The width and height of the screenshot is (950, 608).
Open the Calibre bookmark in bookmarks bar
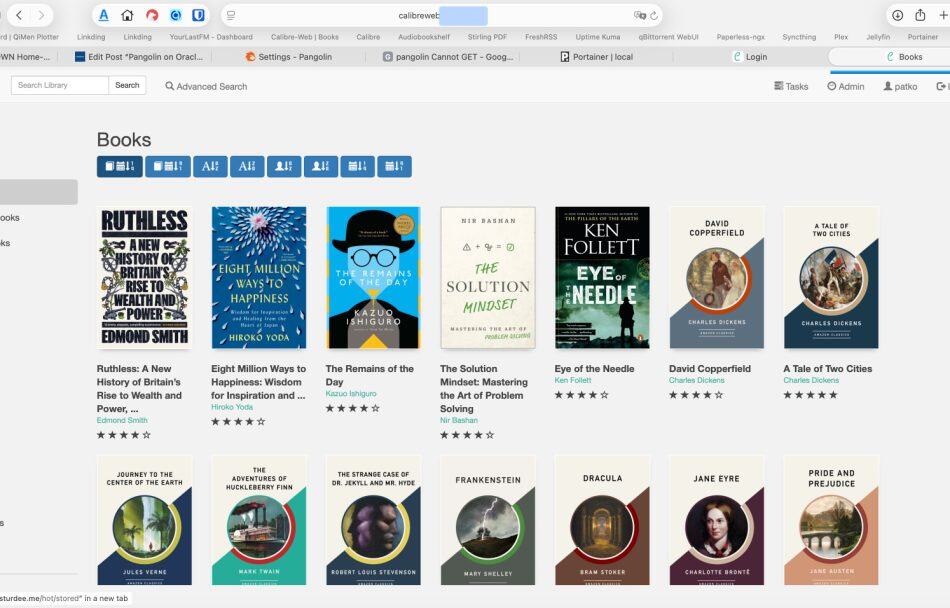click(x=368, y=36)
